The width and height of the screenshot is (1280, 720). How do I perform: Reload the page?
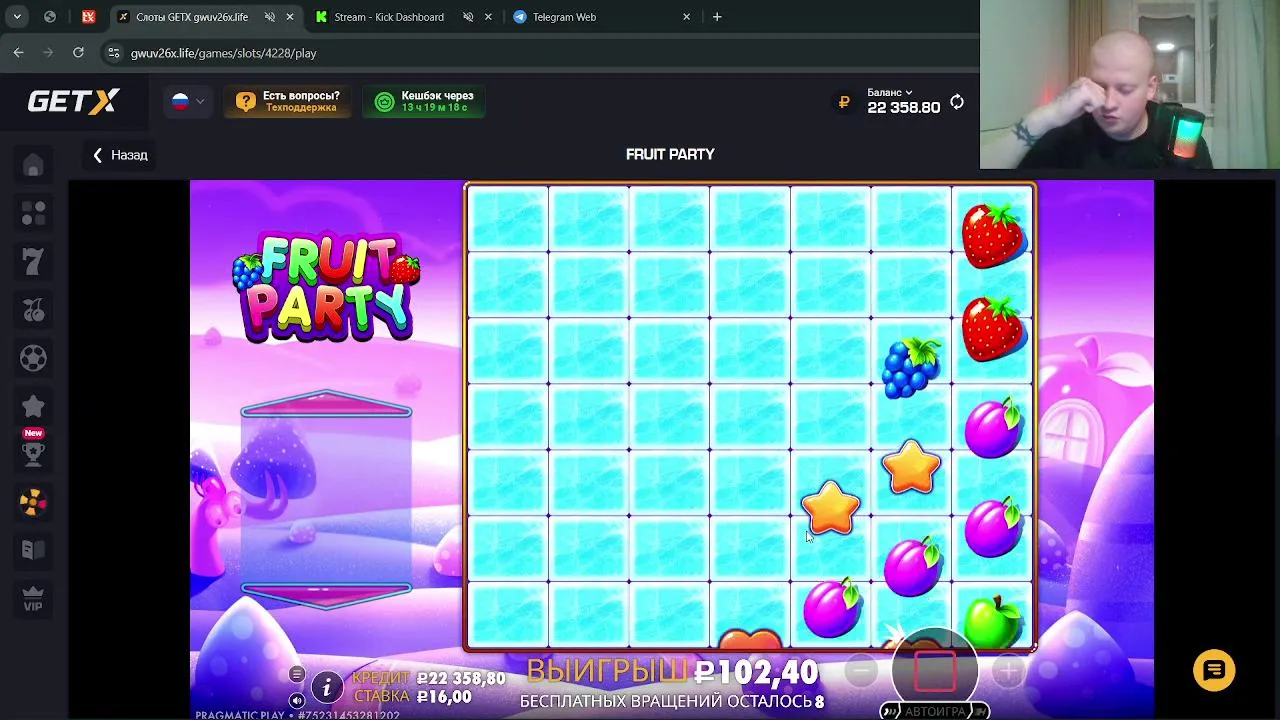[x=78, y=53]
